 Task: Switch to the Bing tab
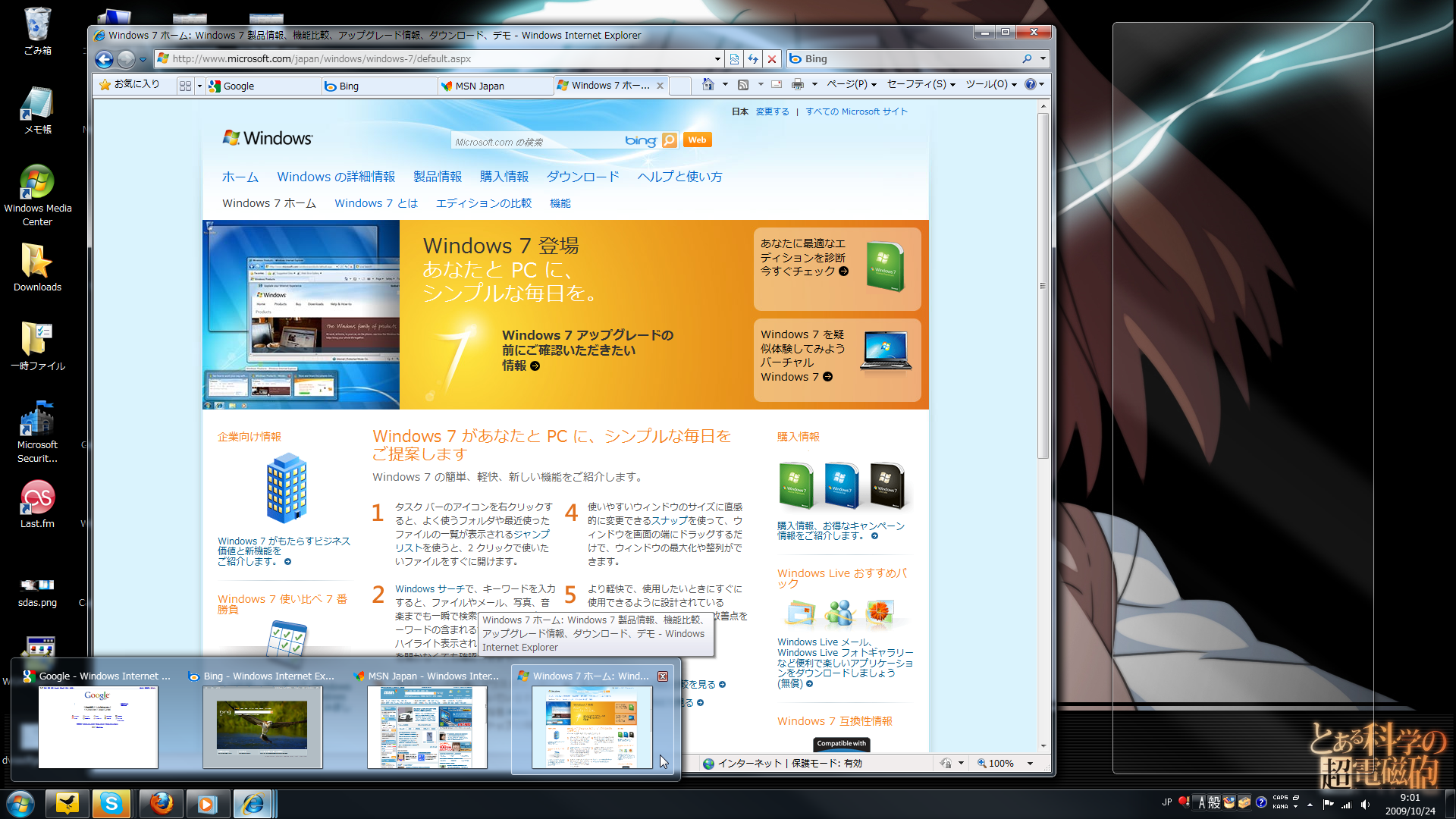pyautogui.click(x=379, y=86)
